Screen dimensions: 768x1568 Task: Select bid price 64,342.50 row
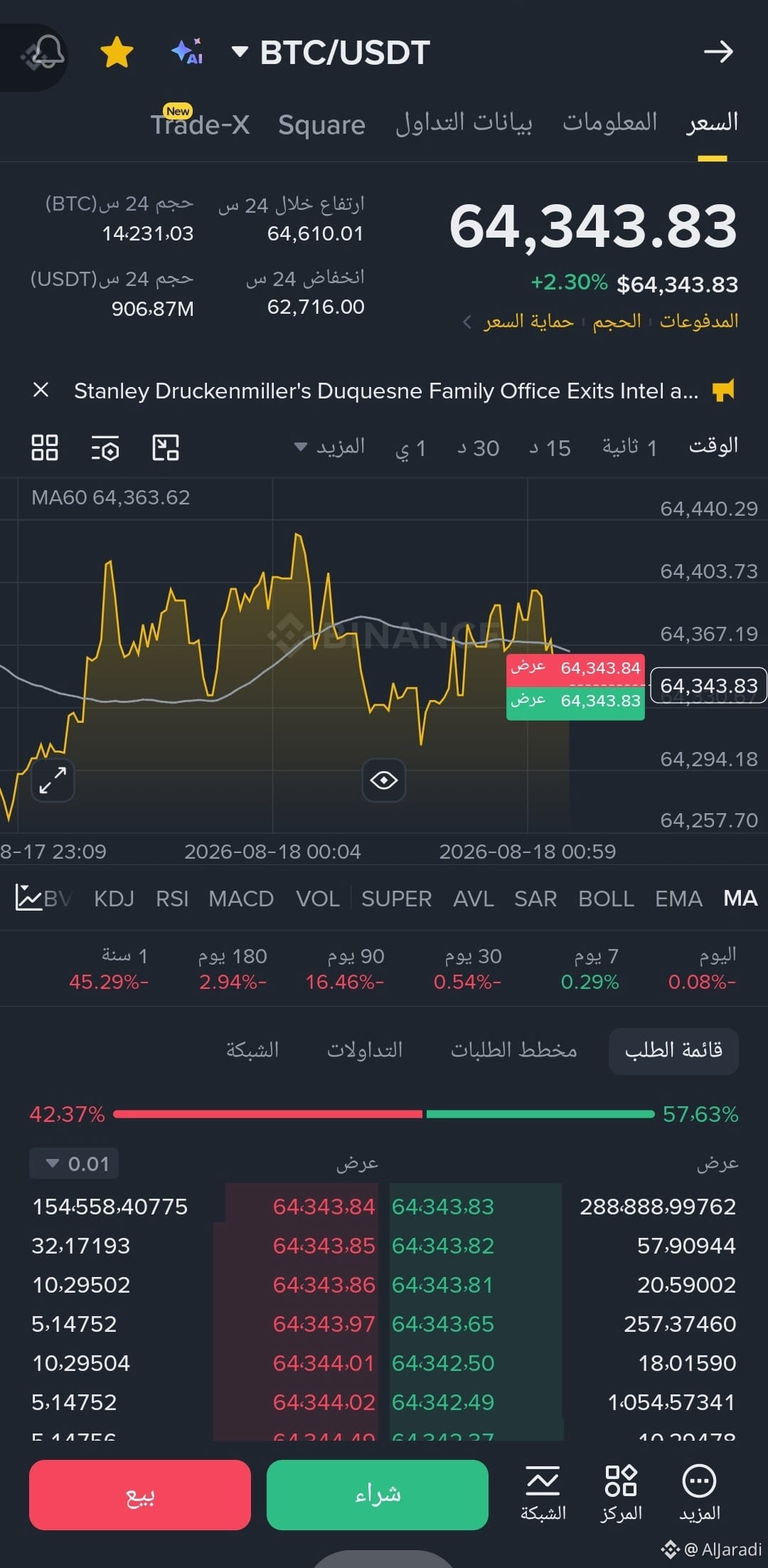point(565,1363)
